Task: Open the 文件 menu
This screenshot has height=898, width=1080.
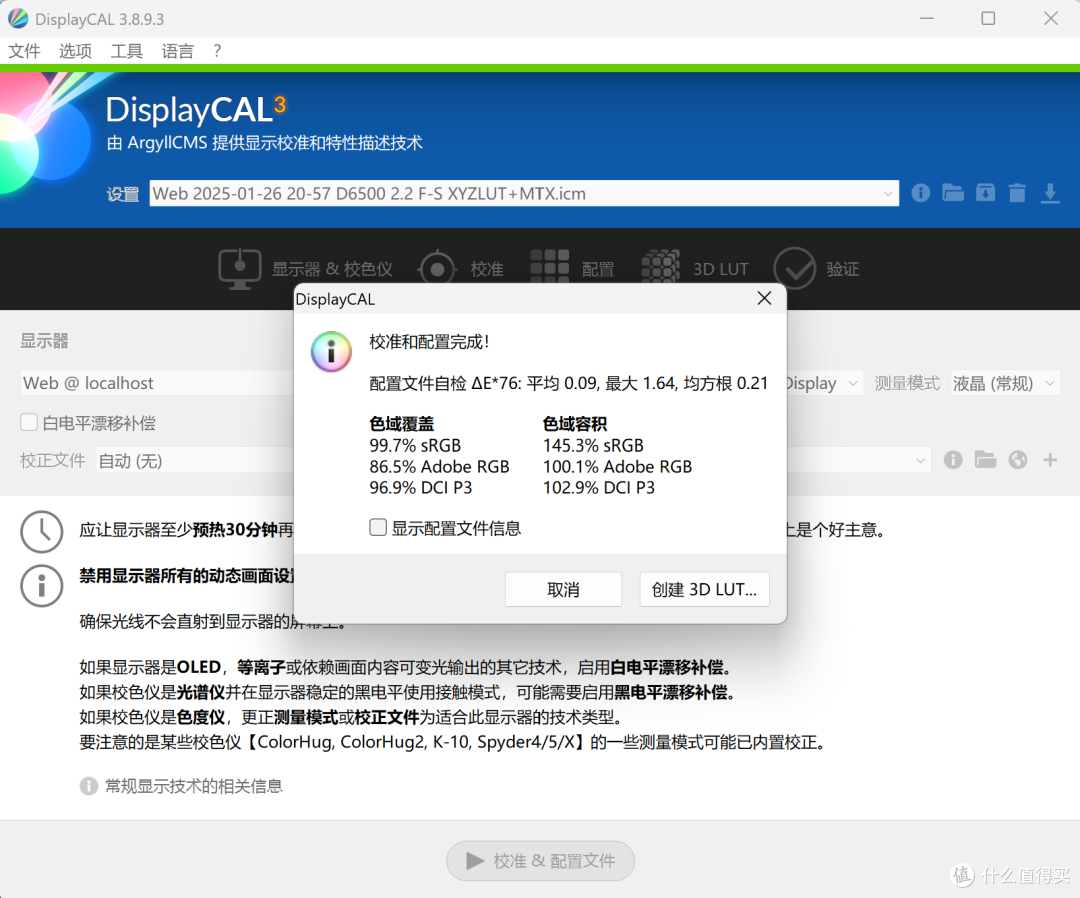Action: [24, 51]
